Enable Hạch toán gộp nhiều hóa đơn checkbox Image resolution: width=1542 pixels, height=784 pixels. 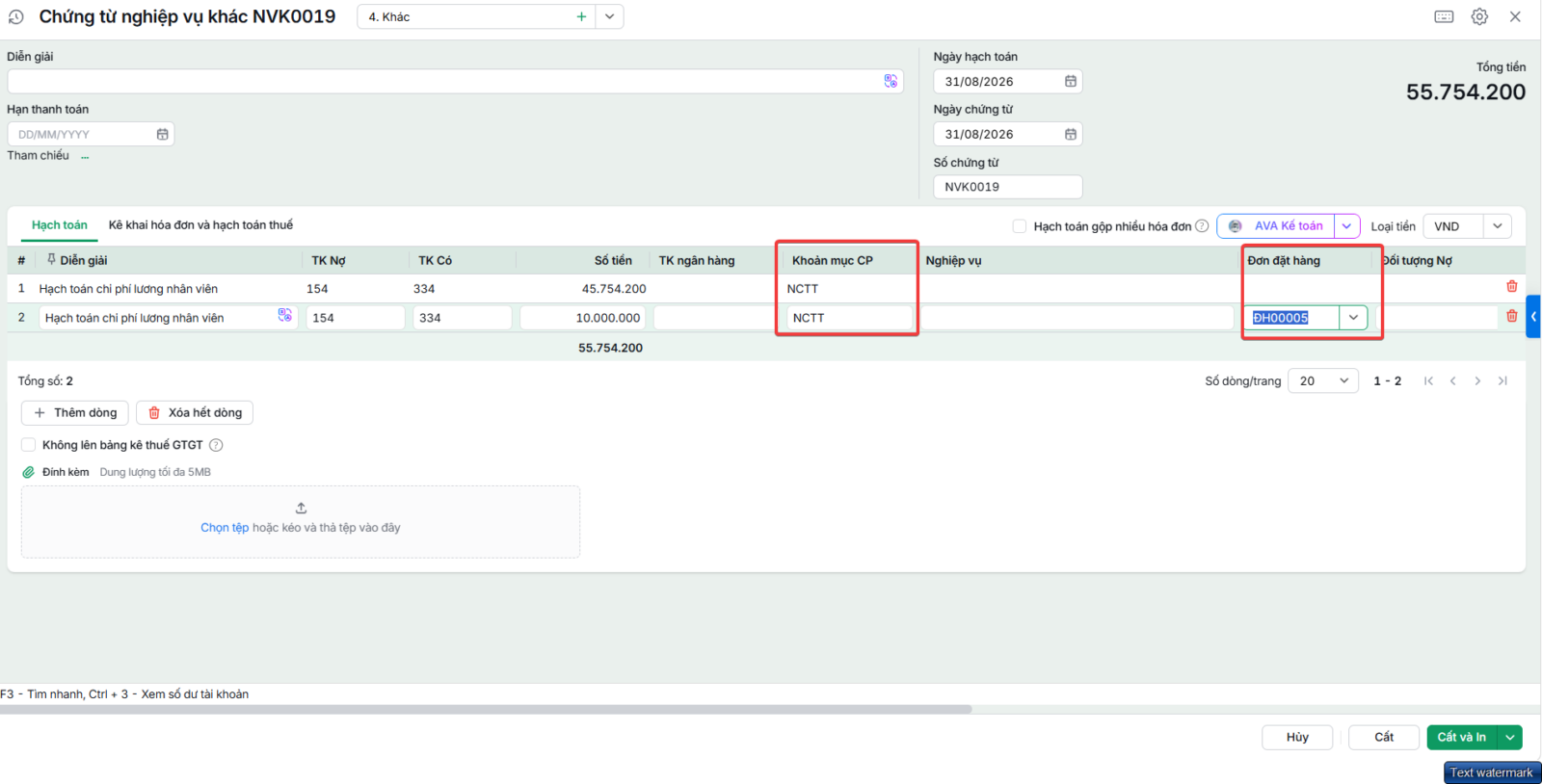click(1020, 226)
